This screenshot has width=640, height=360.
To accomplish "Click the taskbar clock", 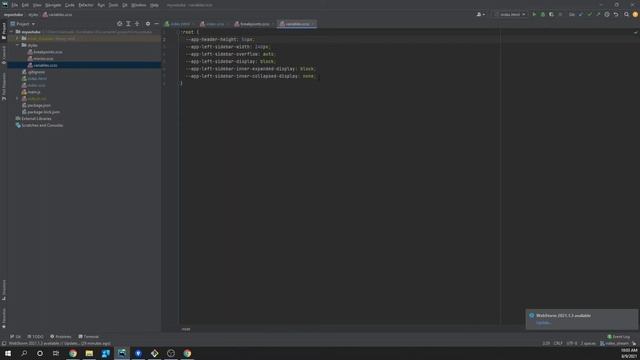I will coord(629,353).
